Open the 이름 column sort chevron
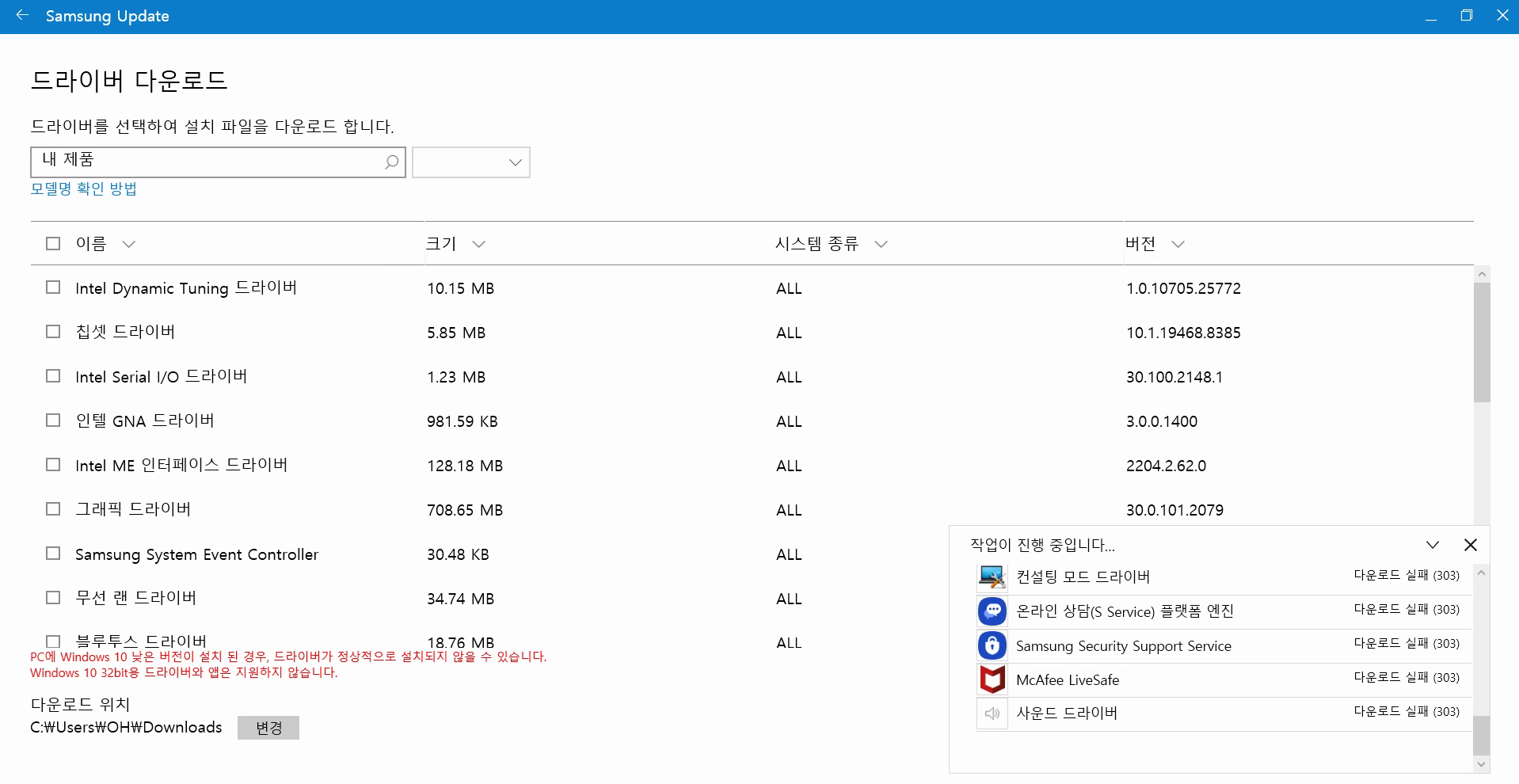The height and width of the screenshot is (784, 1519). click(x=129, y=244)
